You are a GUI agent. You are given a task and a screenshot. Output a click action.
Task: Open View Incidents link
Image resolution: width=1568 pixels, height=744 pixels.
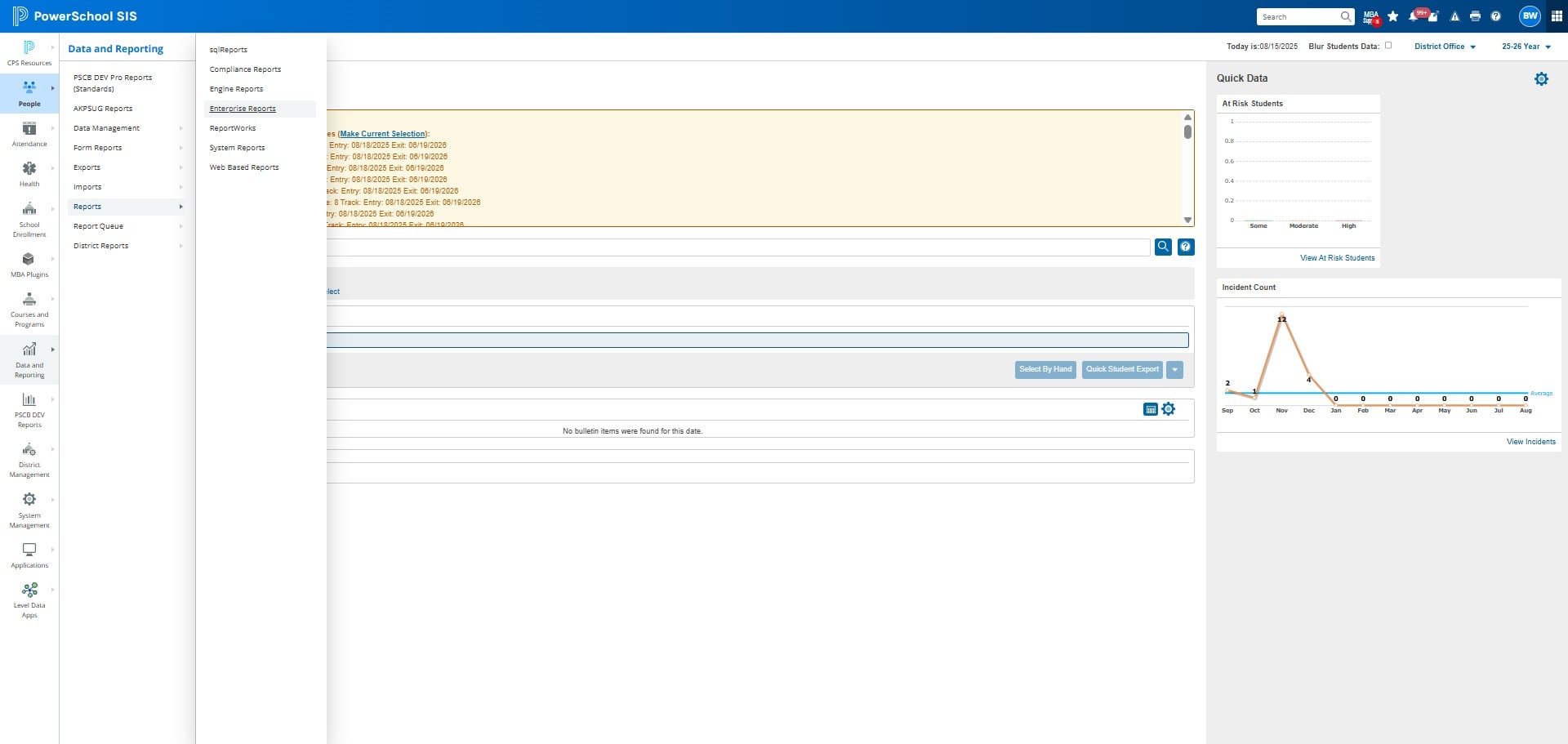point(1530,442)
